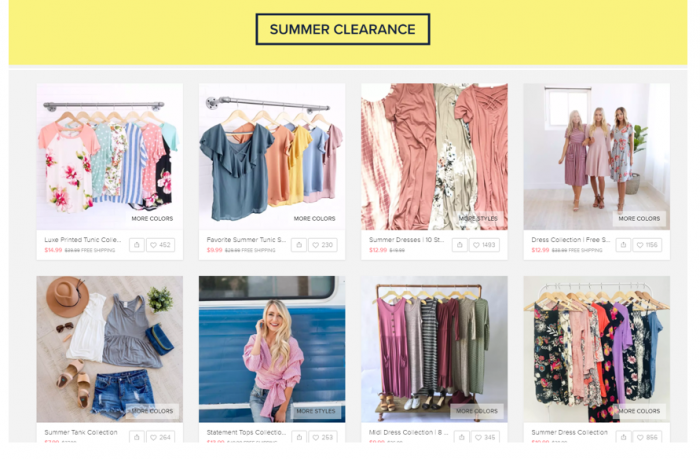Screen dimensions: 700x459
Task: Share the Summer Dresses 10 Styles item
Action: [460, 245]
